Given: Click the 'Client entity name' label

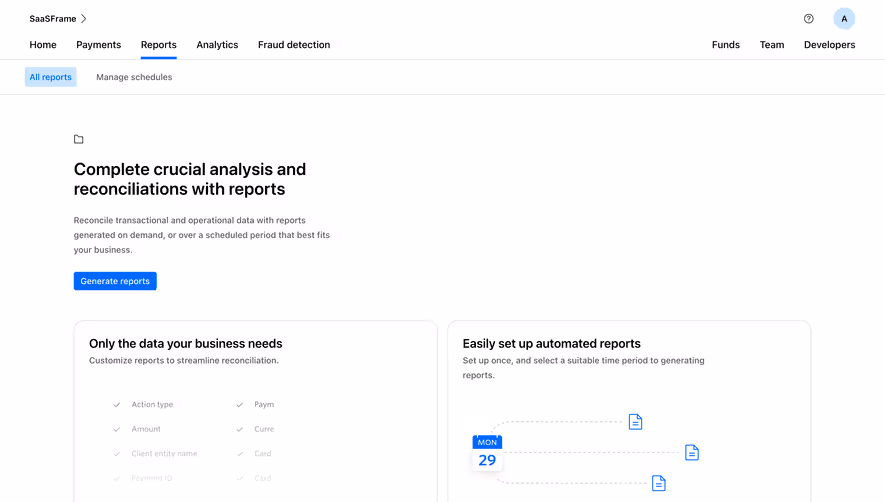Looking at the screenshot, I should 164,453.
